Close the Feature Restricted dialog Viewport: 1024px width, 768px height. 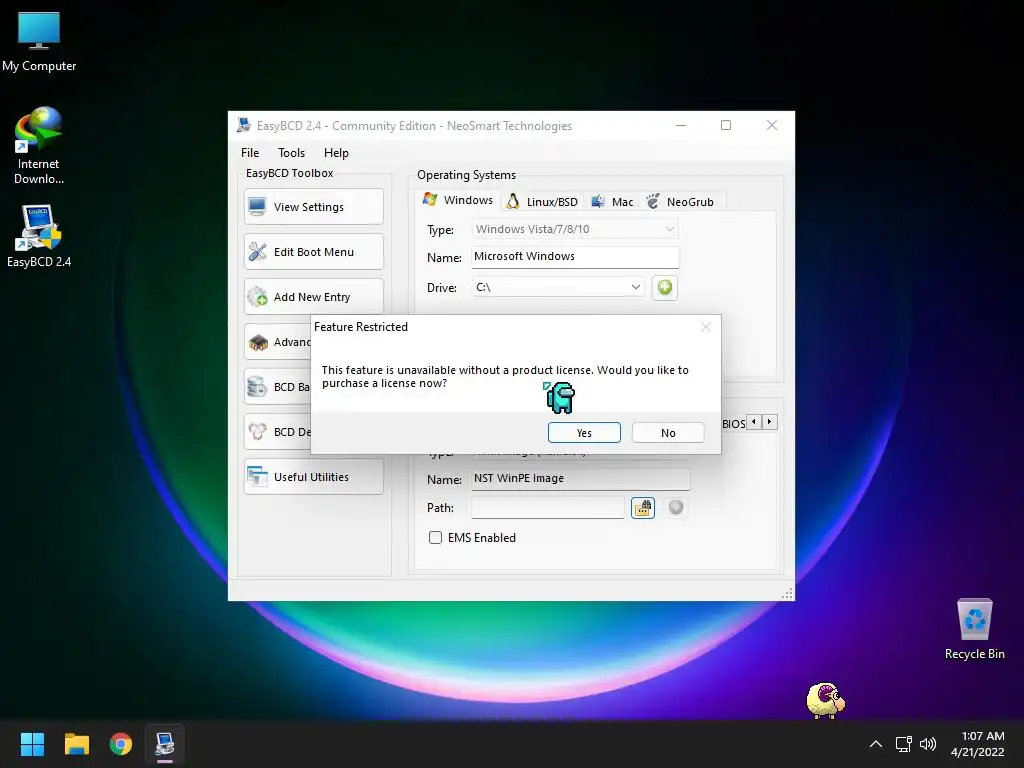click(705, 327)
